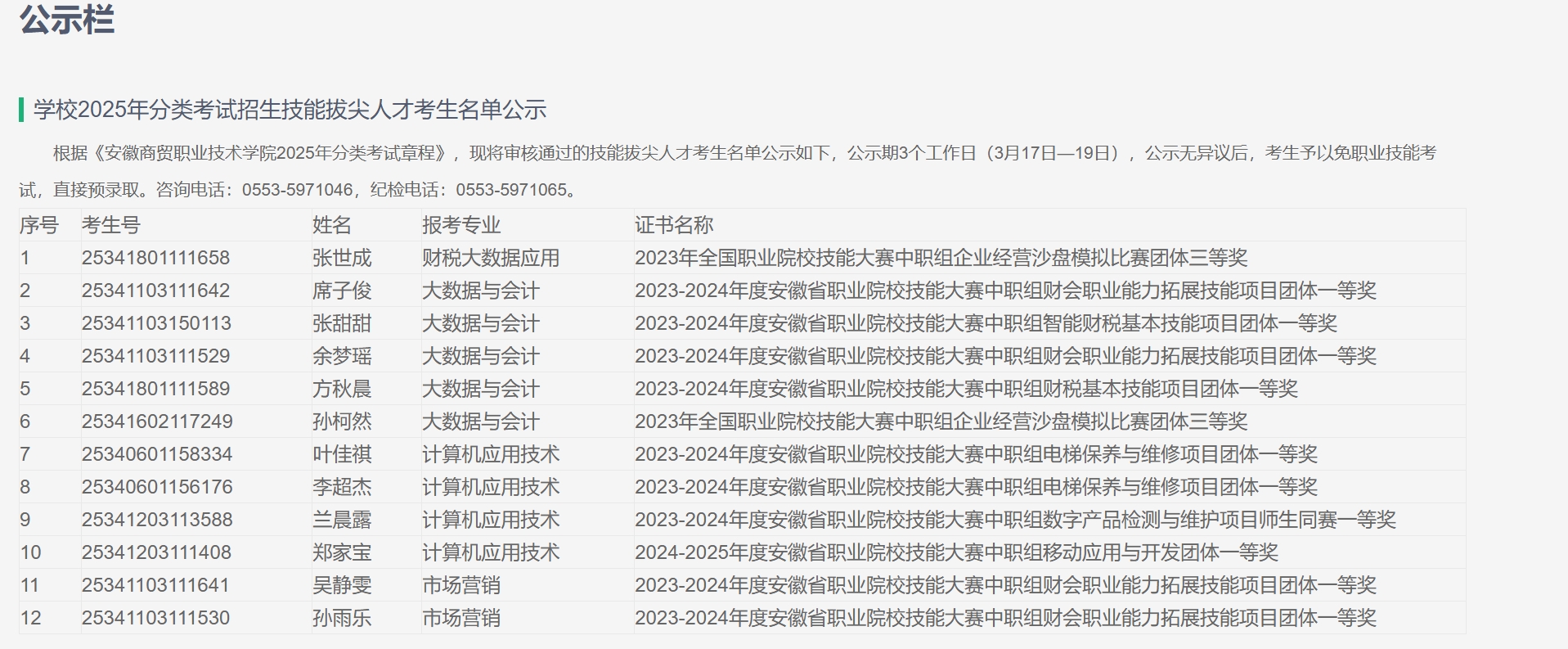1568x649 pixels.
Task: Select the name 余梦瑶
Action: tap(342, 356)
